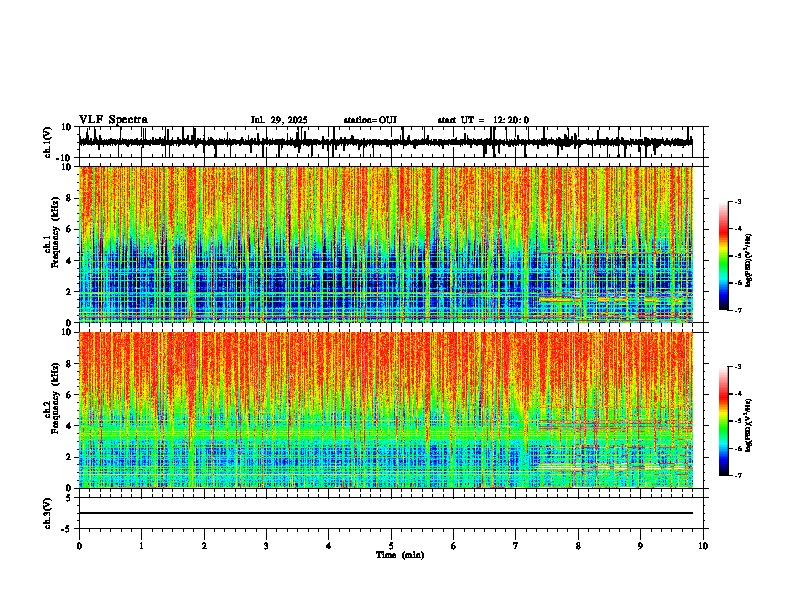Click time axis tick label "9"
This screenshot has width=792, height=612.
pyautogui.click(x=640, y=546)
